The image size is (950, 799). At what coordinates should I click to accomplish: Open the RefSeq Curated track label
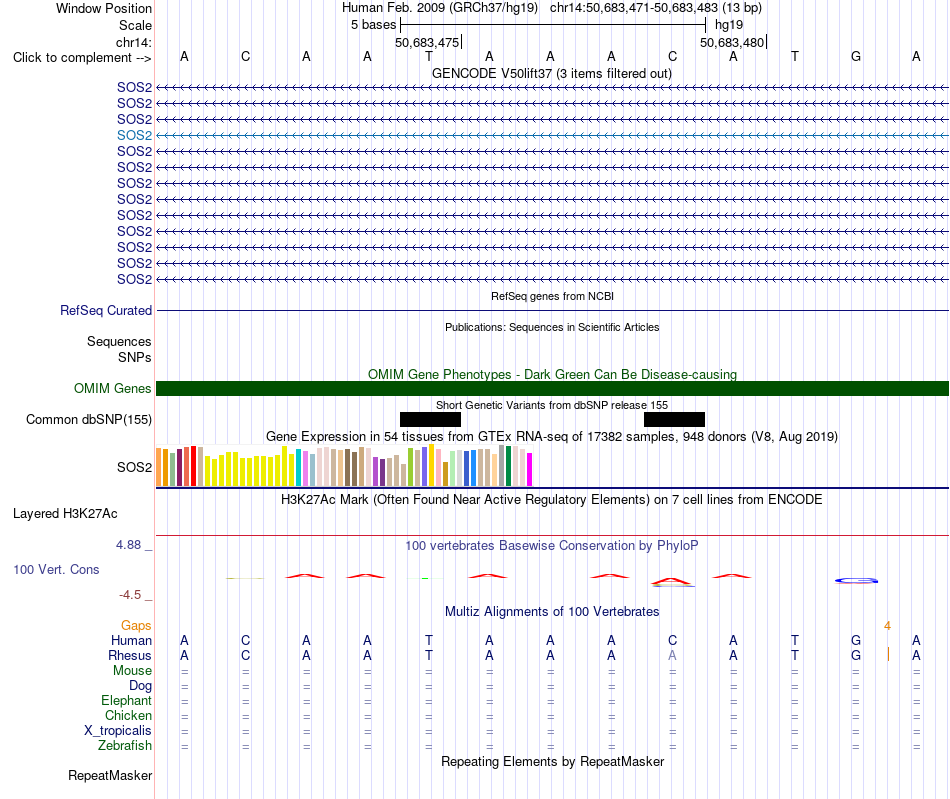coord(106,310)
